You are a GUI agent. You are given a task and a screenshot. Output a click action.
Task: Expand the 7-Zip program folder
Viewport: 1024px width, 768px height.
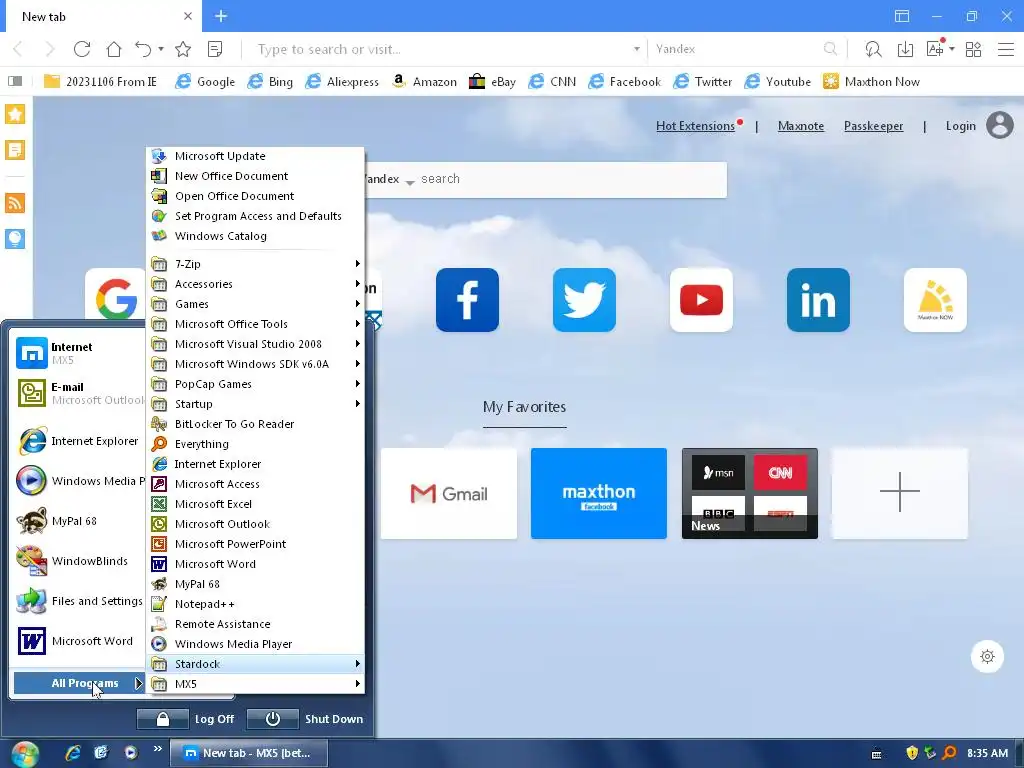click(x=255, y=264)
